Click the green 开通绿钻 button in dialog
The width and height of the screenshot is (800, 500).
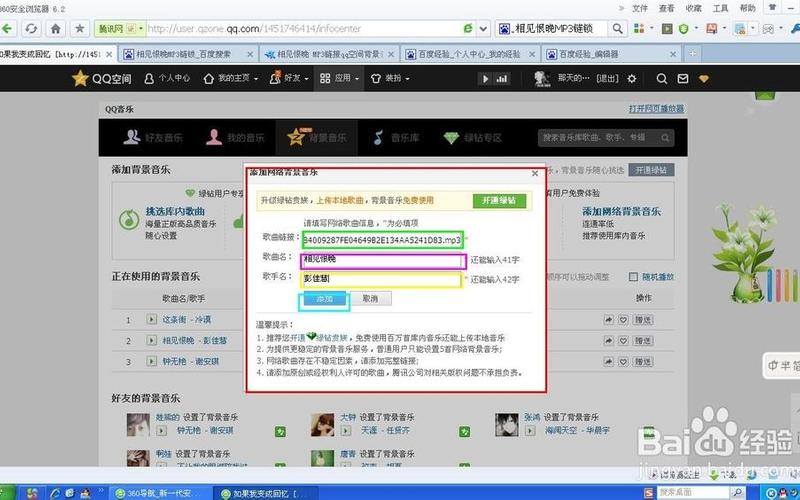click(499, 200)
